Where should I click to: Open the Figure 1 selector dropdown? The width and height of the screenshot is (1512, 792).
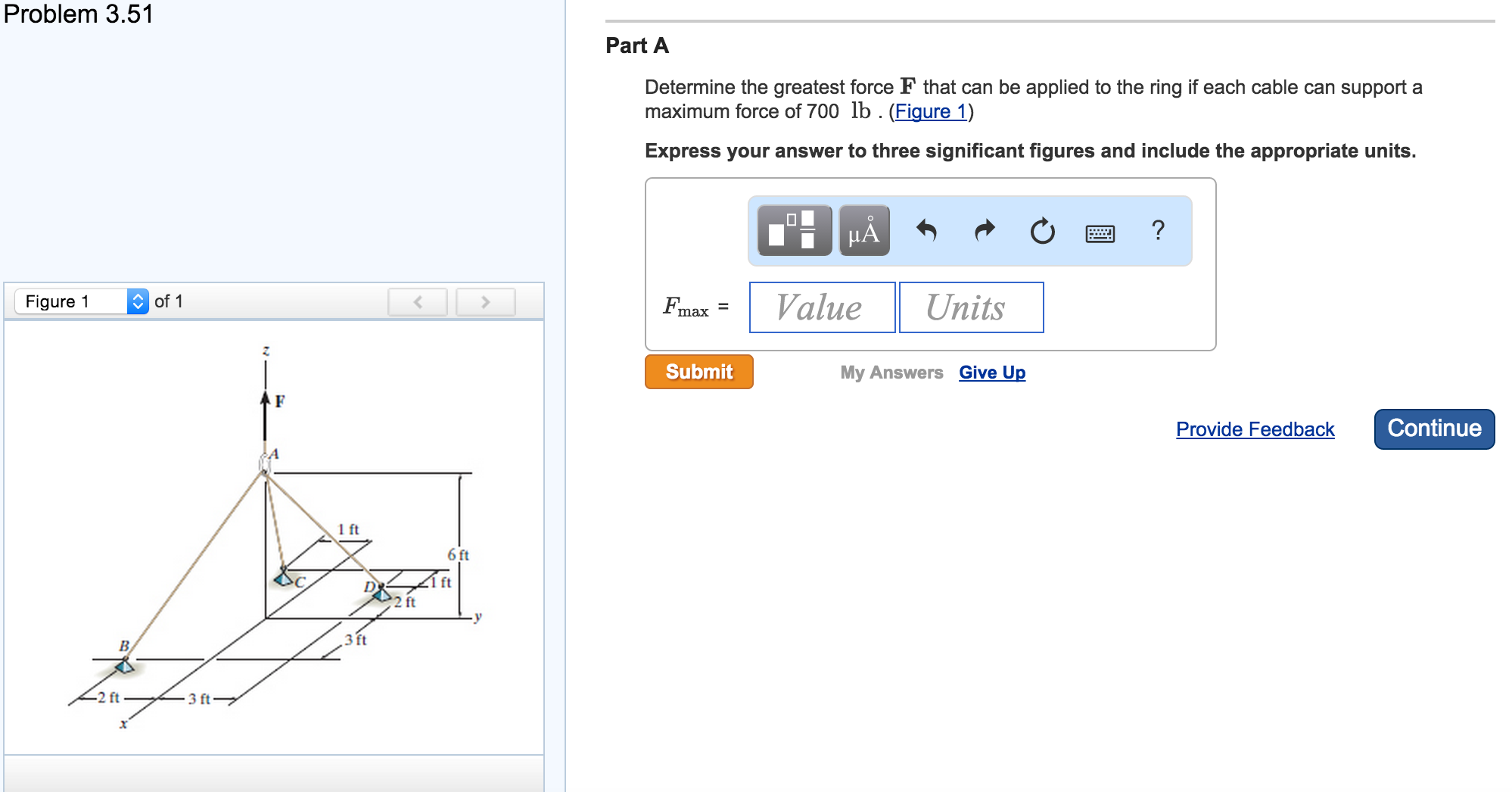82,301
